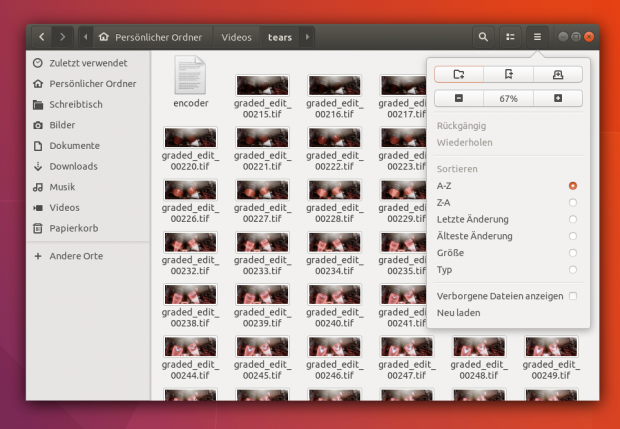Image resolution: width=620 pixels, height=429 pixels.
Task: Click file name graded_edit_00235.tif
Action: (x=403, y=265)
